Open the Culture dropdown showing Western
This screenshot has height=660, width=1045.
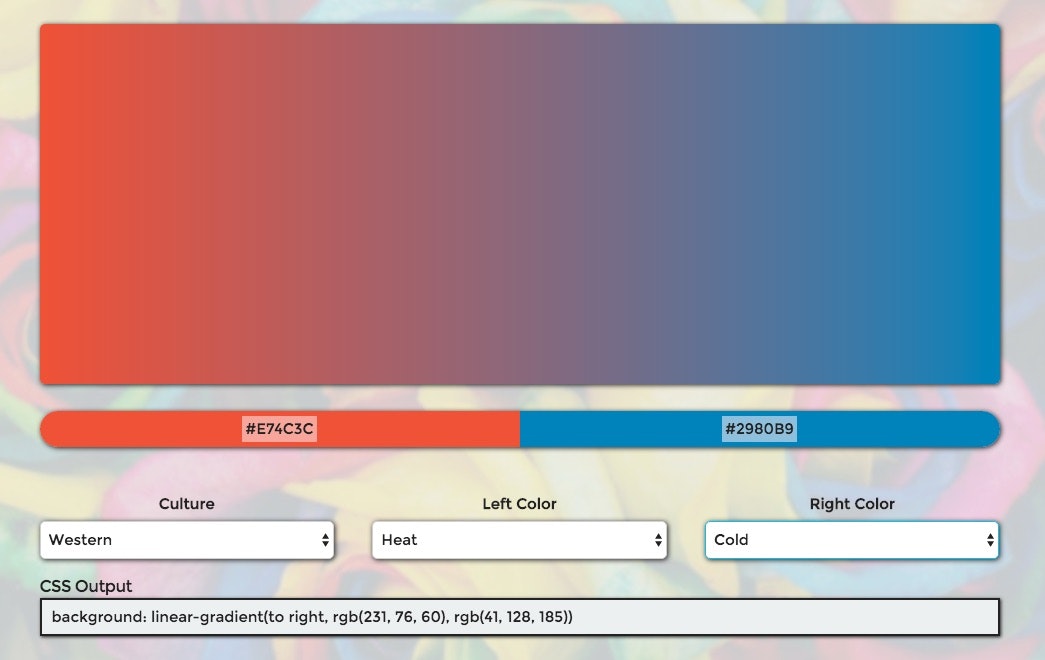187,540
